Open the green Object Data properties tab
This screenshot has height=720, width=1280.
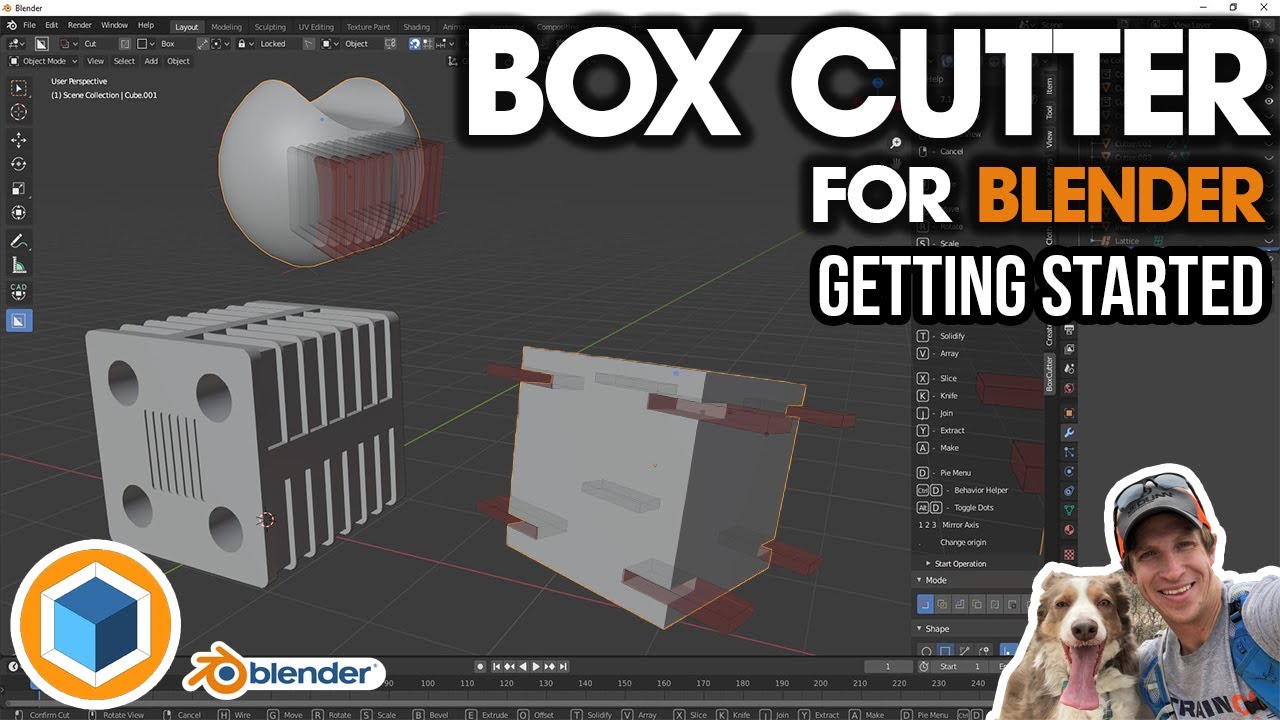tap(1069, 510)
